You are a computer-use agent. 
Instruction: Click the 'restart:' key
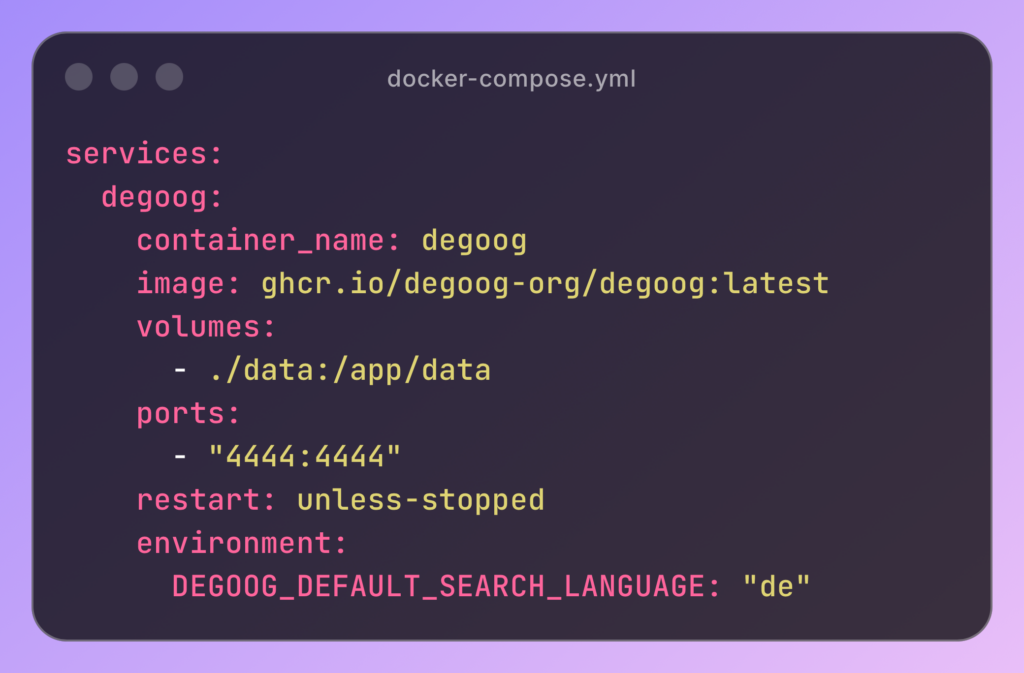206,500
